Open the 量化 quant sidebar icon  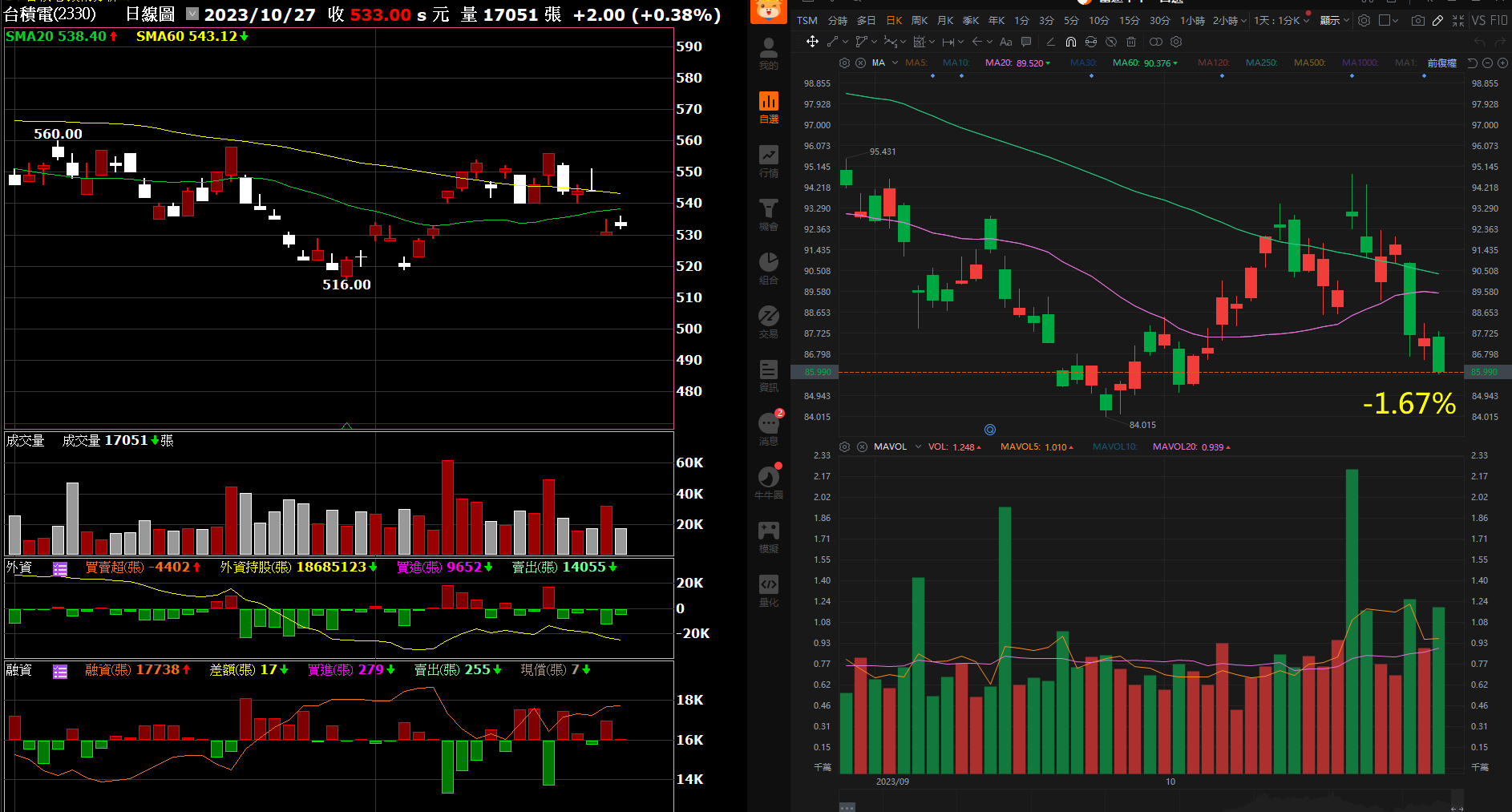[768, 591]
